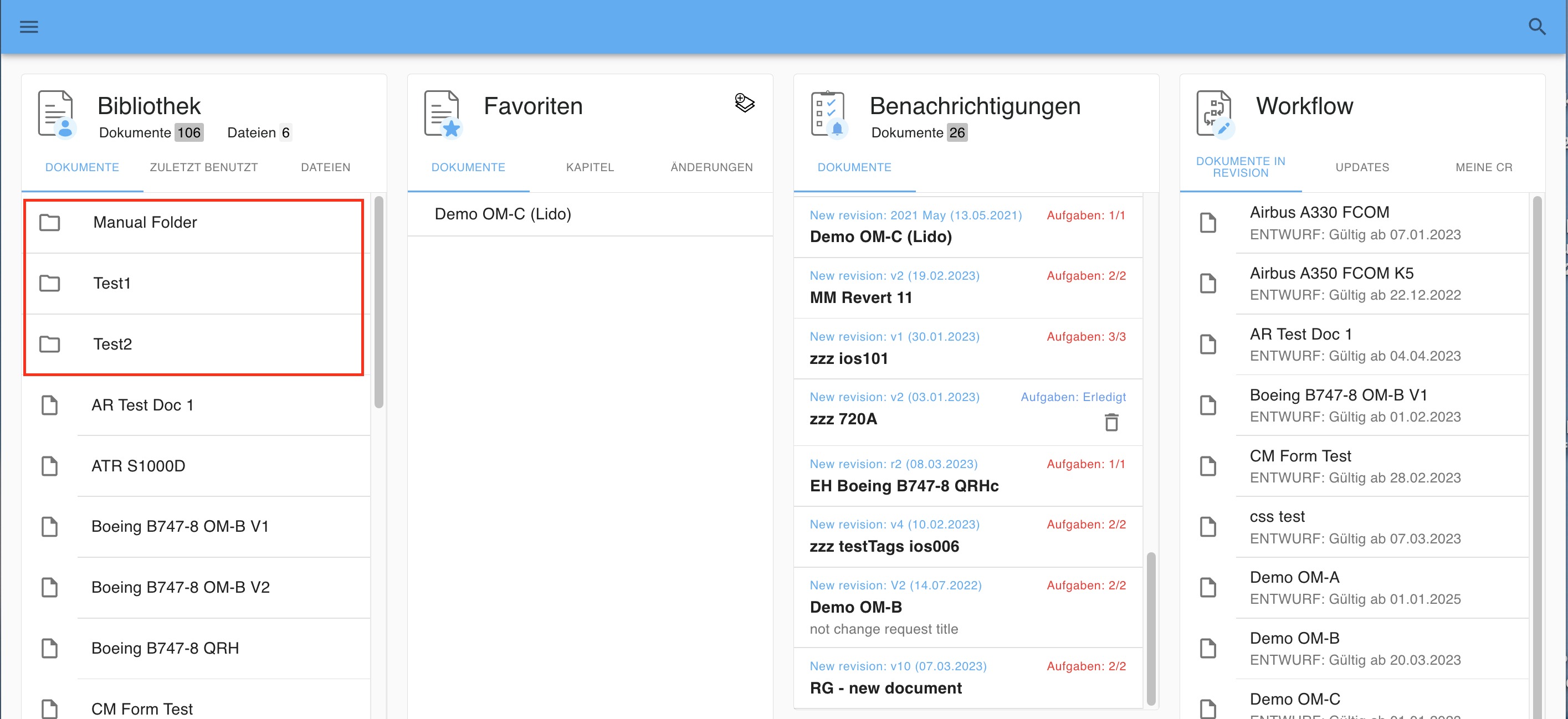Viewport: 1568px width, 719px height.
Task: Delete the zzz 720A notification via trash icon
Action: tap(1111, 422)
